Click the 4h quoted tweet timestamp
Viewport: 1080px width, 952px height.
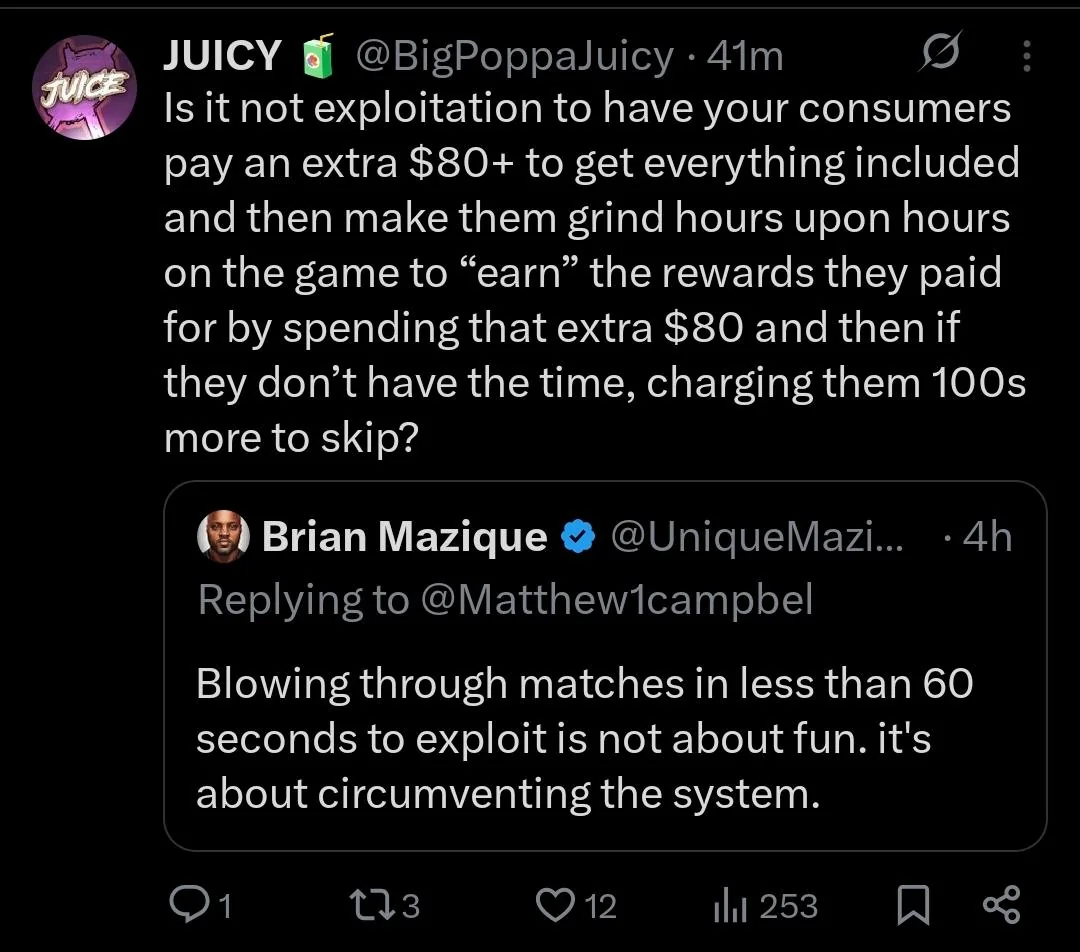click(987, 537)
